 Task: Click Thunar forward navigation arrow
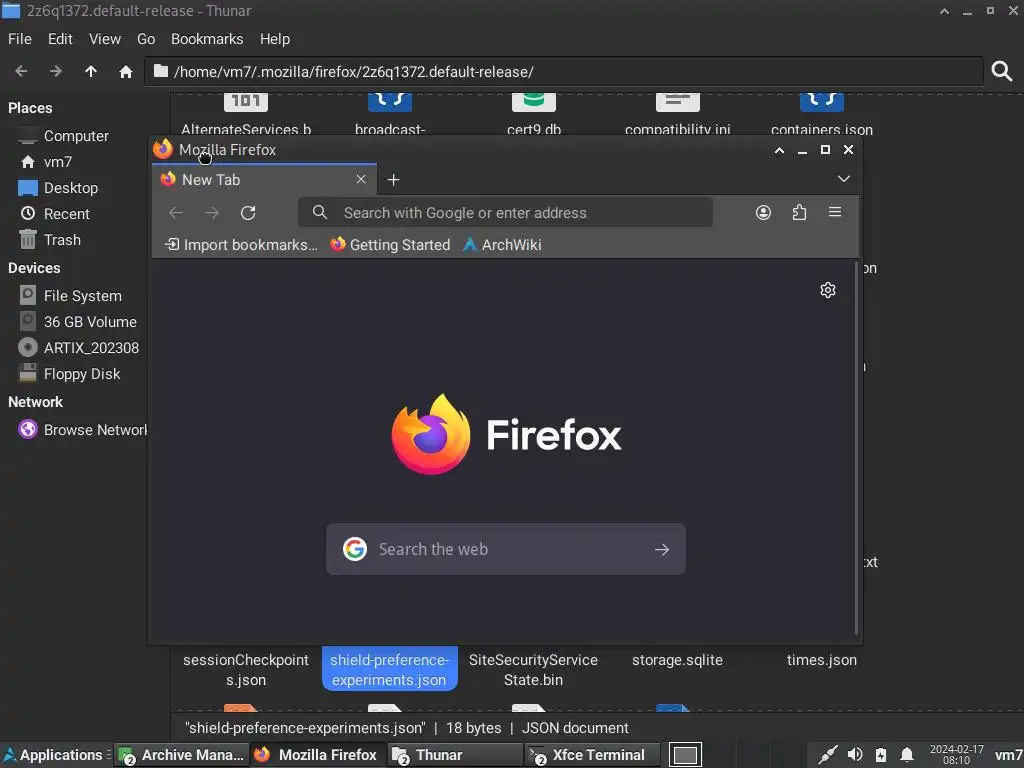click(x=56, y=71)
